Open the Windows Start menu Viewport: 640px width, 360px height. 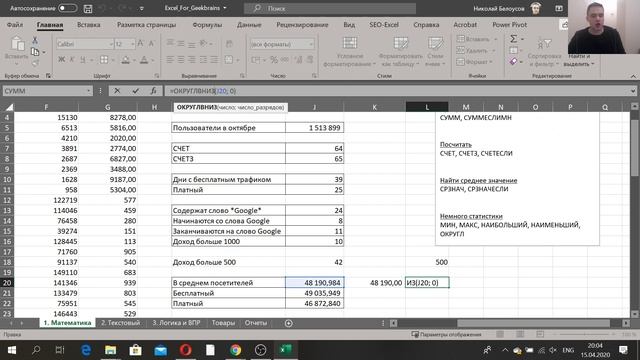pyautogui.click(x=11, y=350)
